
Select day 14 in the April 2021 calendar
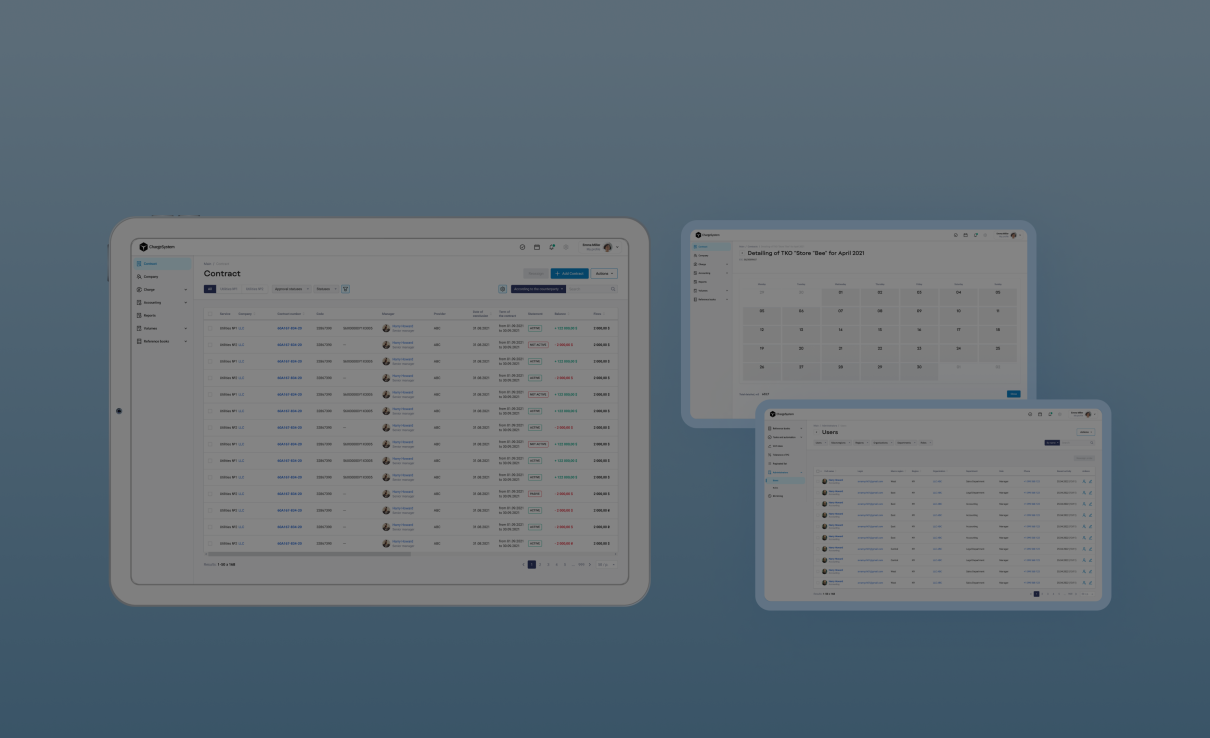click(840, 329)
